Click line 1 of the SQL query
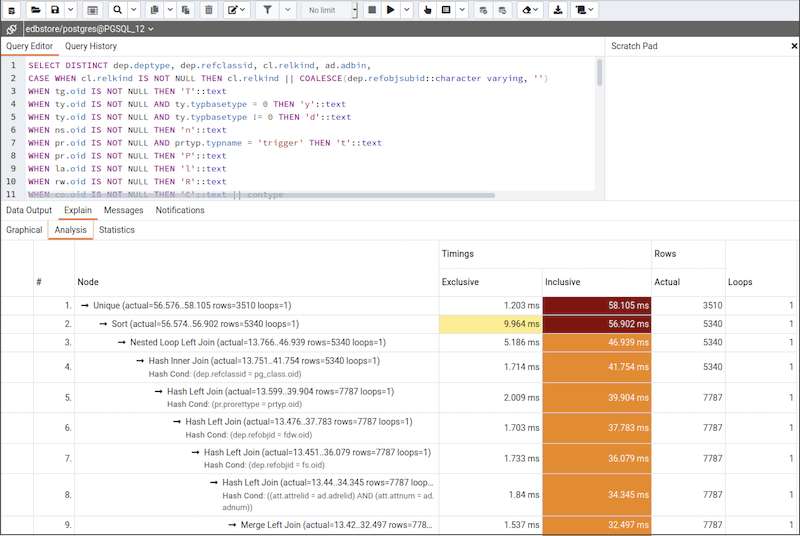 pos(199,65)
